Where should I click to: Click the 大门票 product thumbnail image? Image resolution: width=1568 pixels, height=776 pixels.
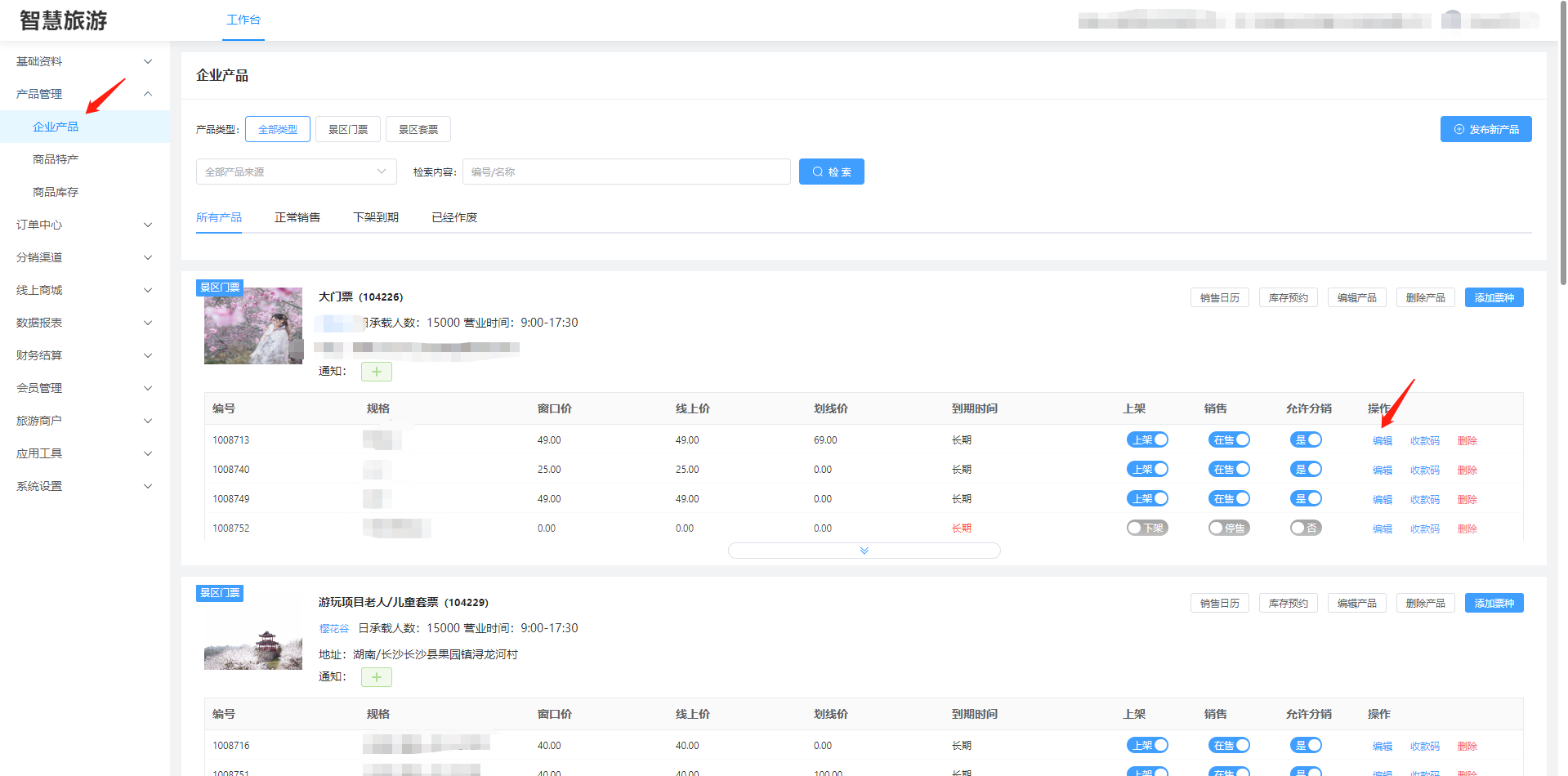coord(253,326)
